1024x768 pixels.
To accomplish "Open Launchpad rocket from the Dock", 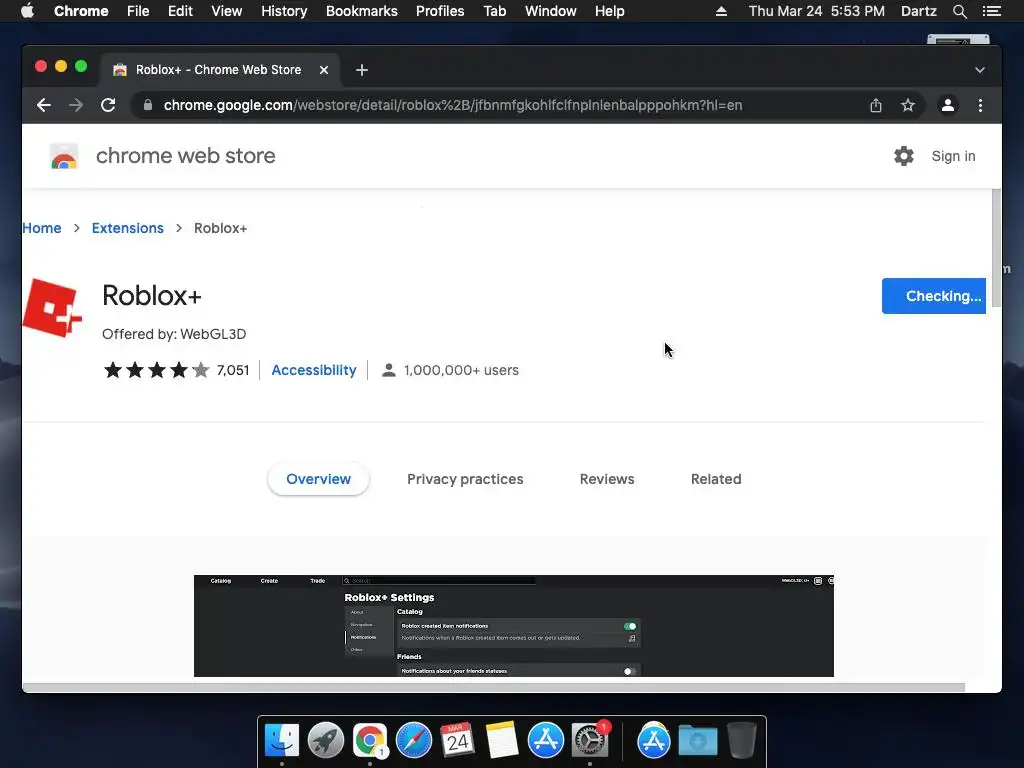I will [326, 741].
